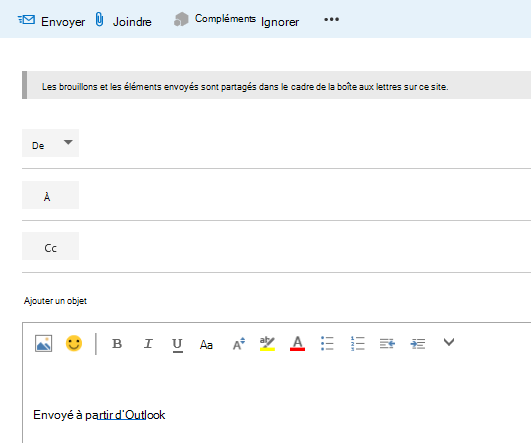Click the De from button
531x443 pixels.
(50, 143)
